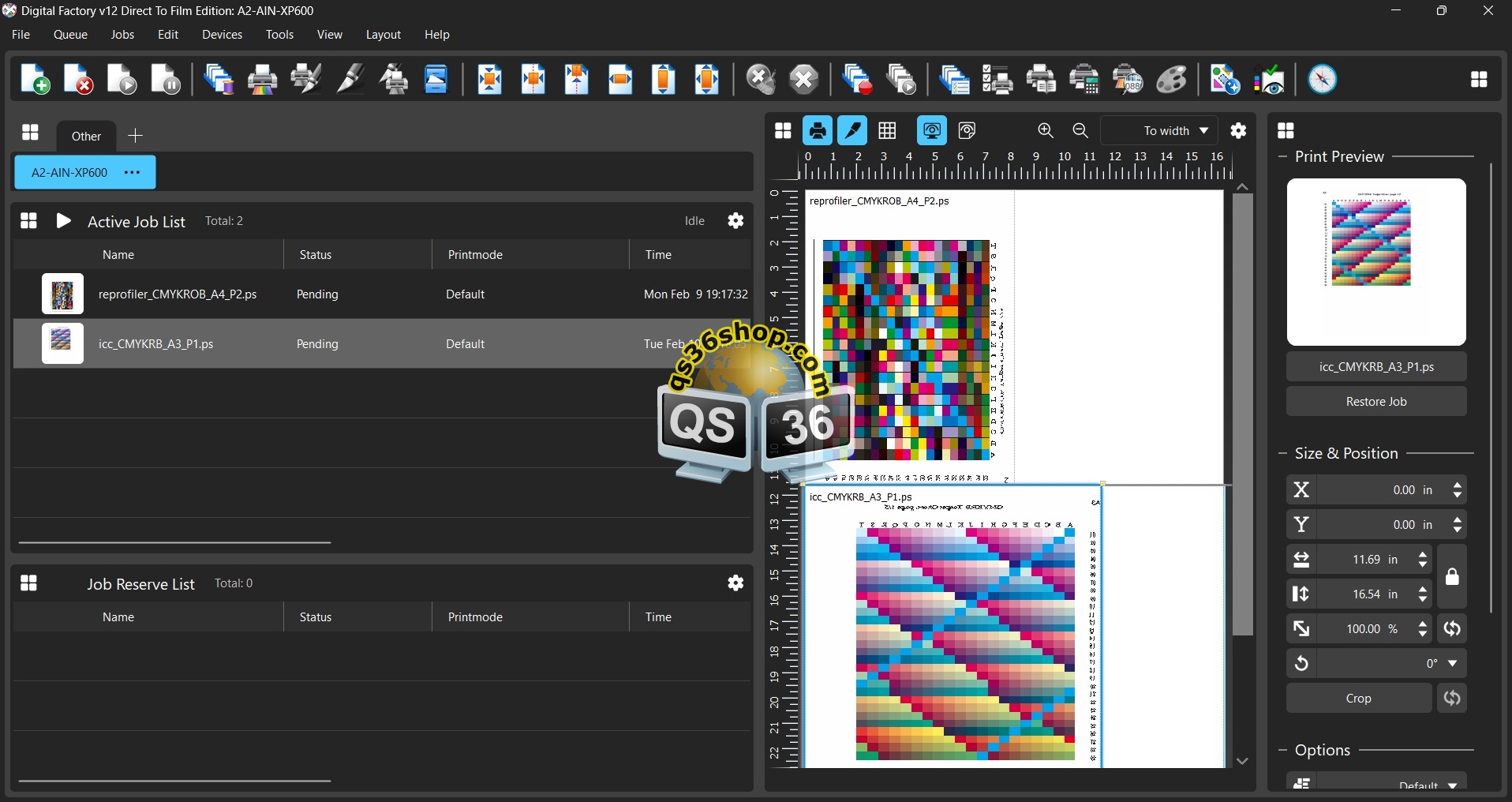Open the blue file cabinet archive icon
Viewport: 1512px width, 802px height.
(x=437, y=80)
